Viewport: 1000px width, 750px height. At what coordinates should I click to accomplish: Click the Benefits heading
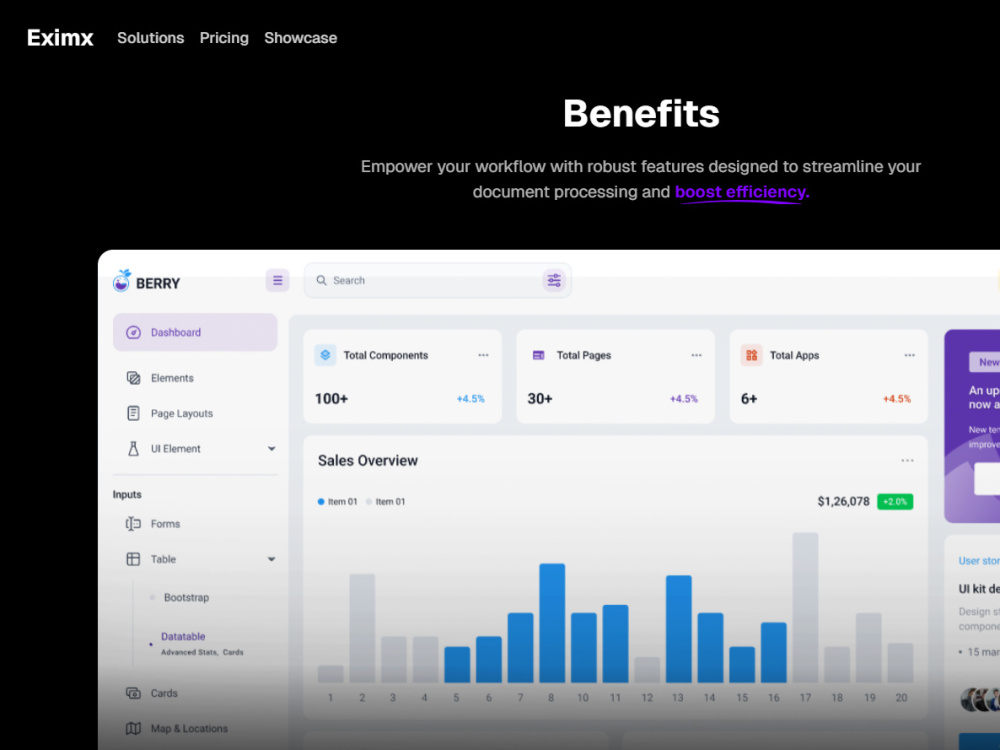(x=641, y=114)
